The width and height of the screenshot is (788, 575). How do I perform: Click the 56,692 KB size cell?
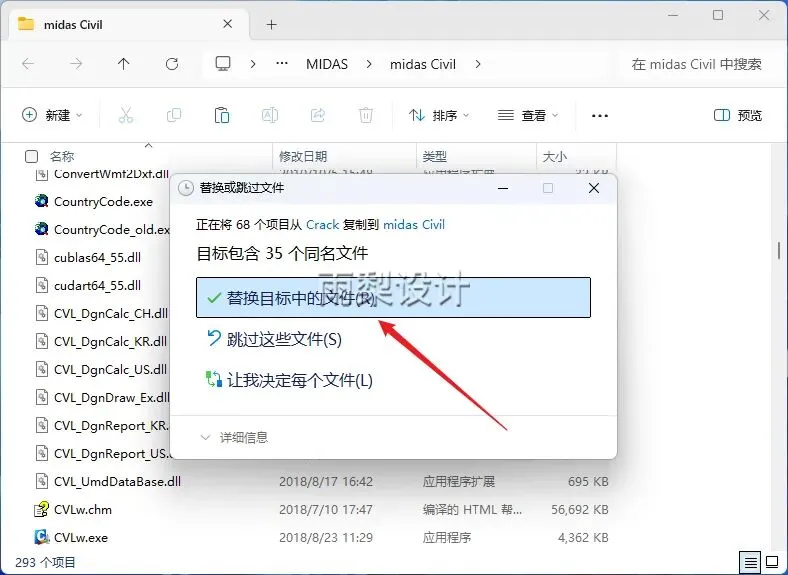click(x=579, y=509)
